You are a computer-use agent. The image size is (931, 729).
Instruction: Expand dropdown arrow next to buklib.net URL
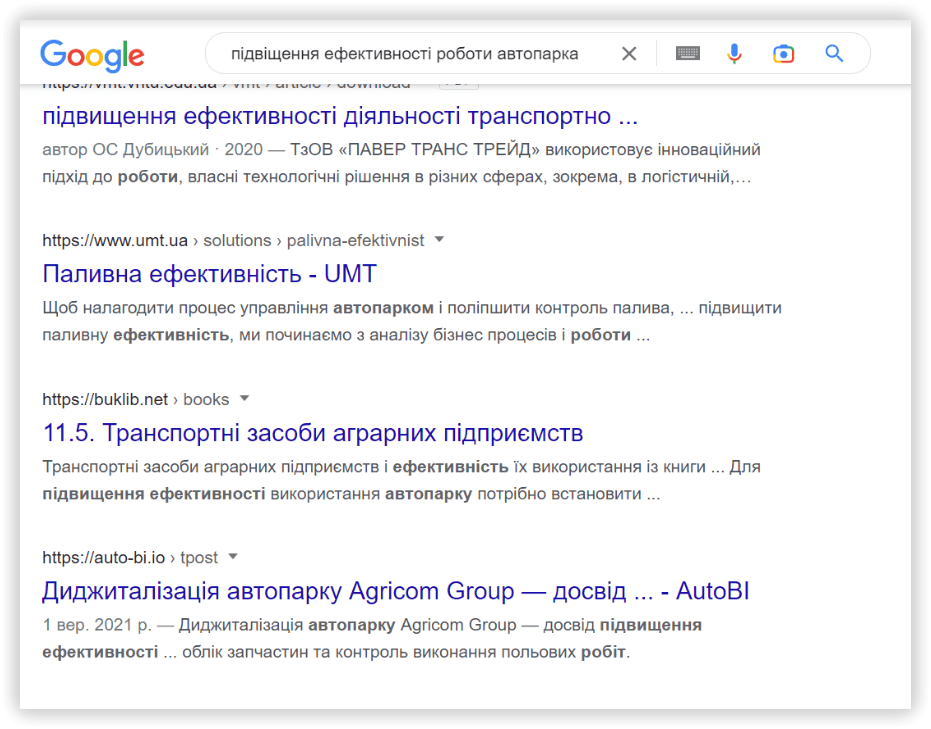pyautogui.click(x=244, y=398)
